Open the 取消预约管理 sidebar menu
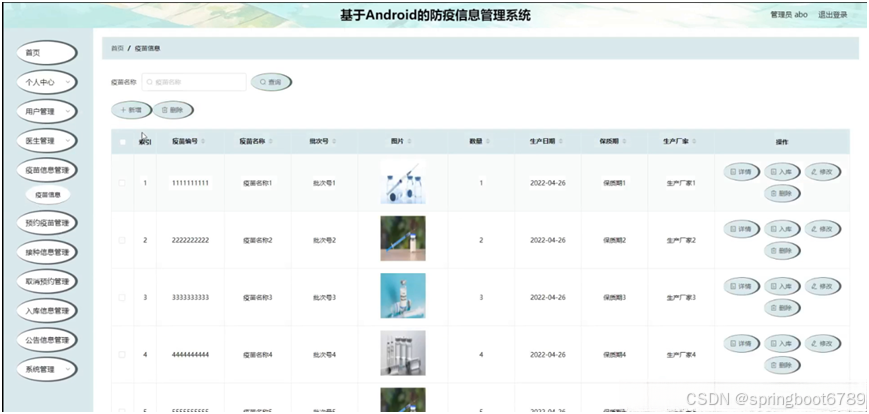This screenshot has height=414, width=869. click(x=47, y=282)
